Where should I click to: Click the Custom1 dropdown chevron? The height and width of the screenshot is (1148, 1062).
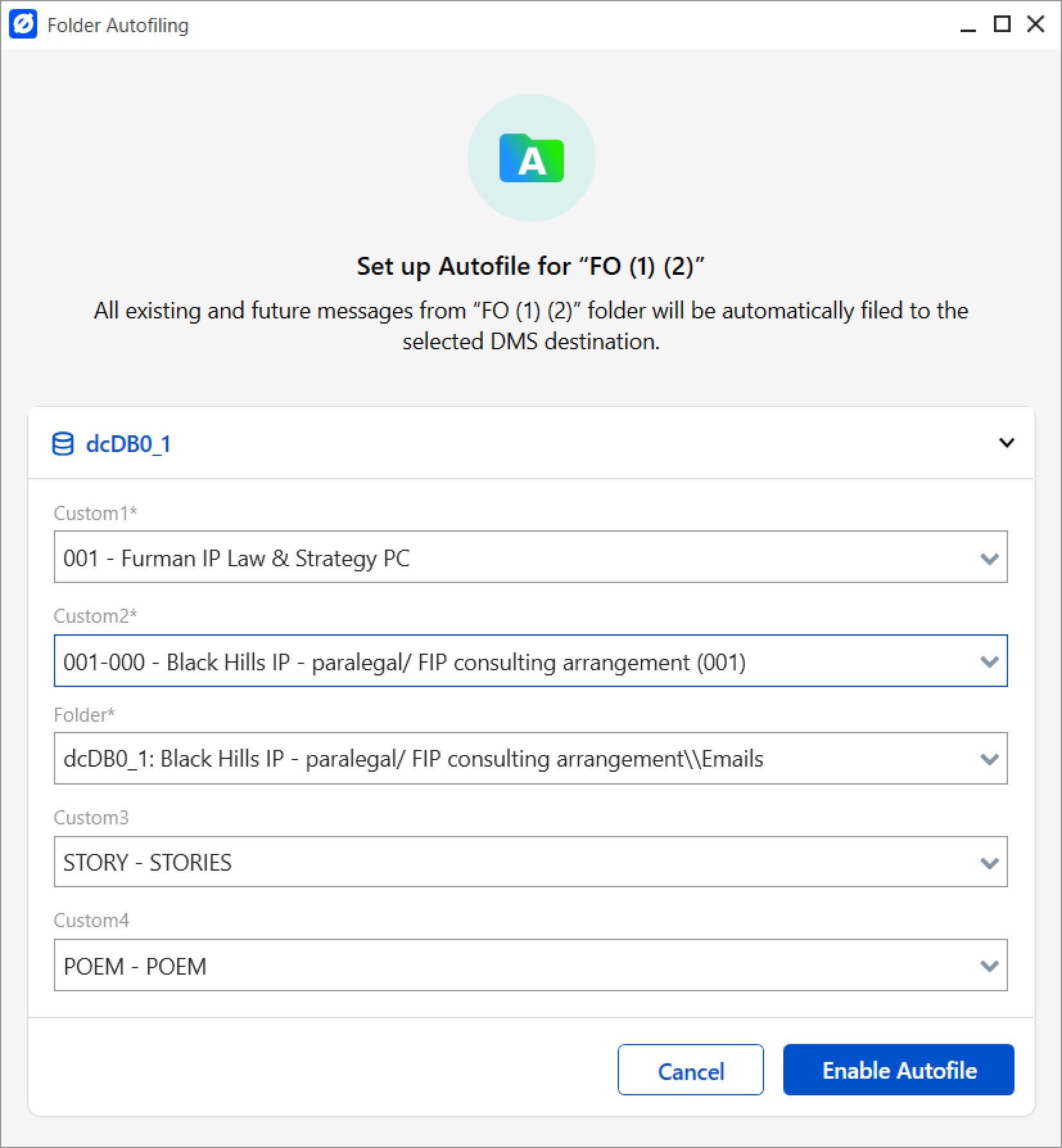(989, 558)
